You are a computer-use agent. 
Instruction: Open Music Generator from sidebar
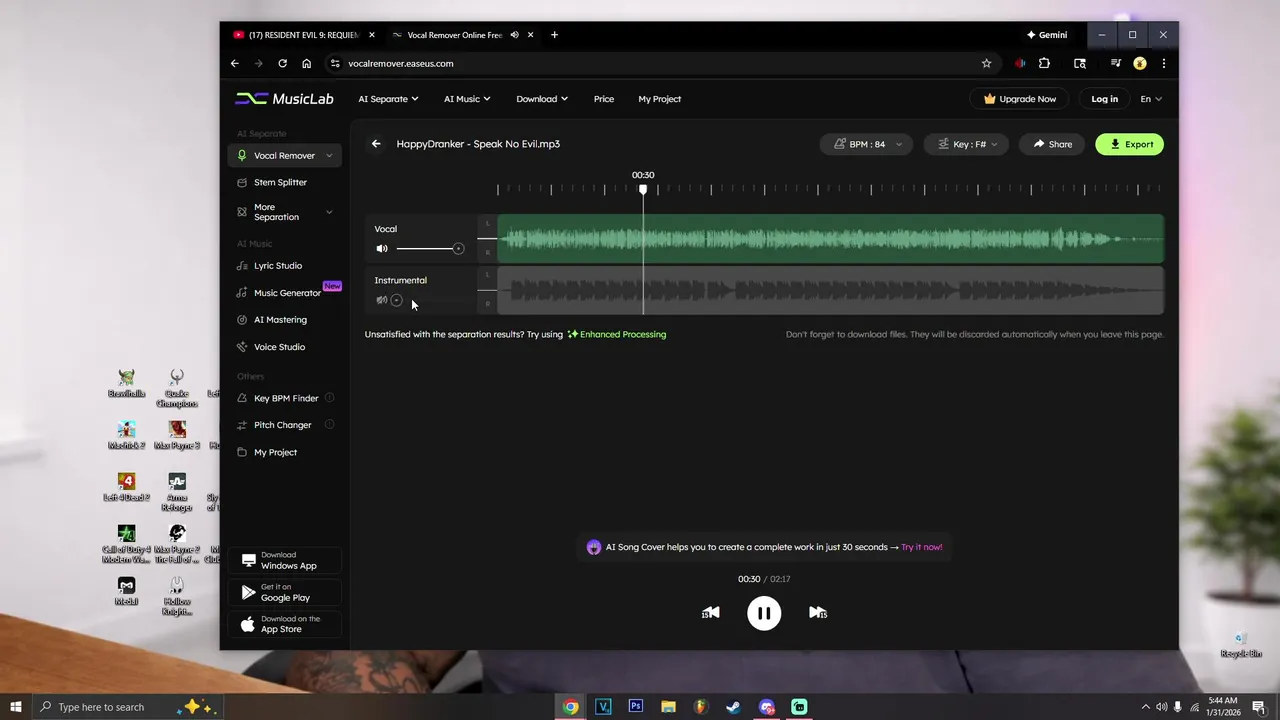pyautogui.click(x=285, y=293)
